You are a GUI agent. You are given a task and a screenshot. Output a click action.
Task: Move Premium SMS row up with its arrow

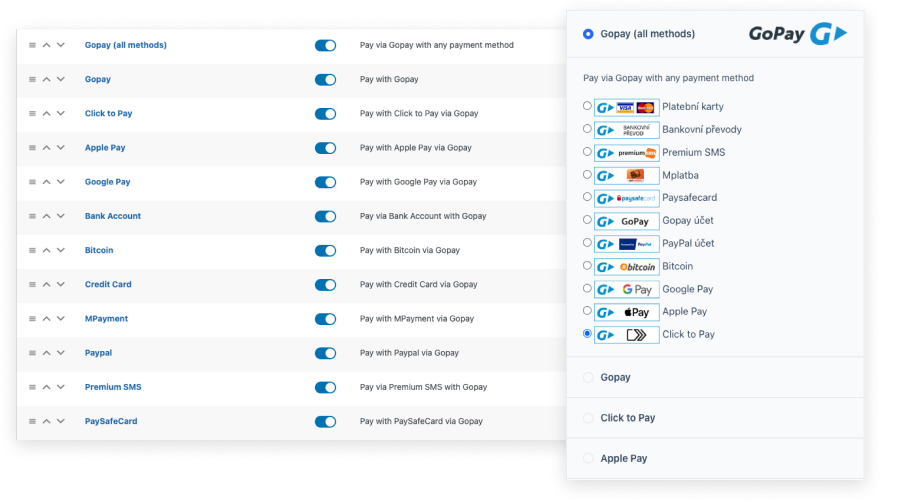(46, 387)
